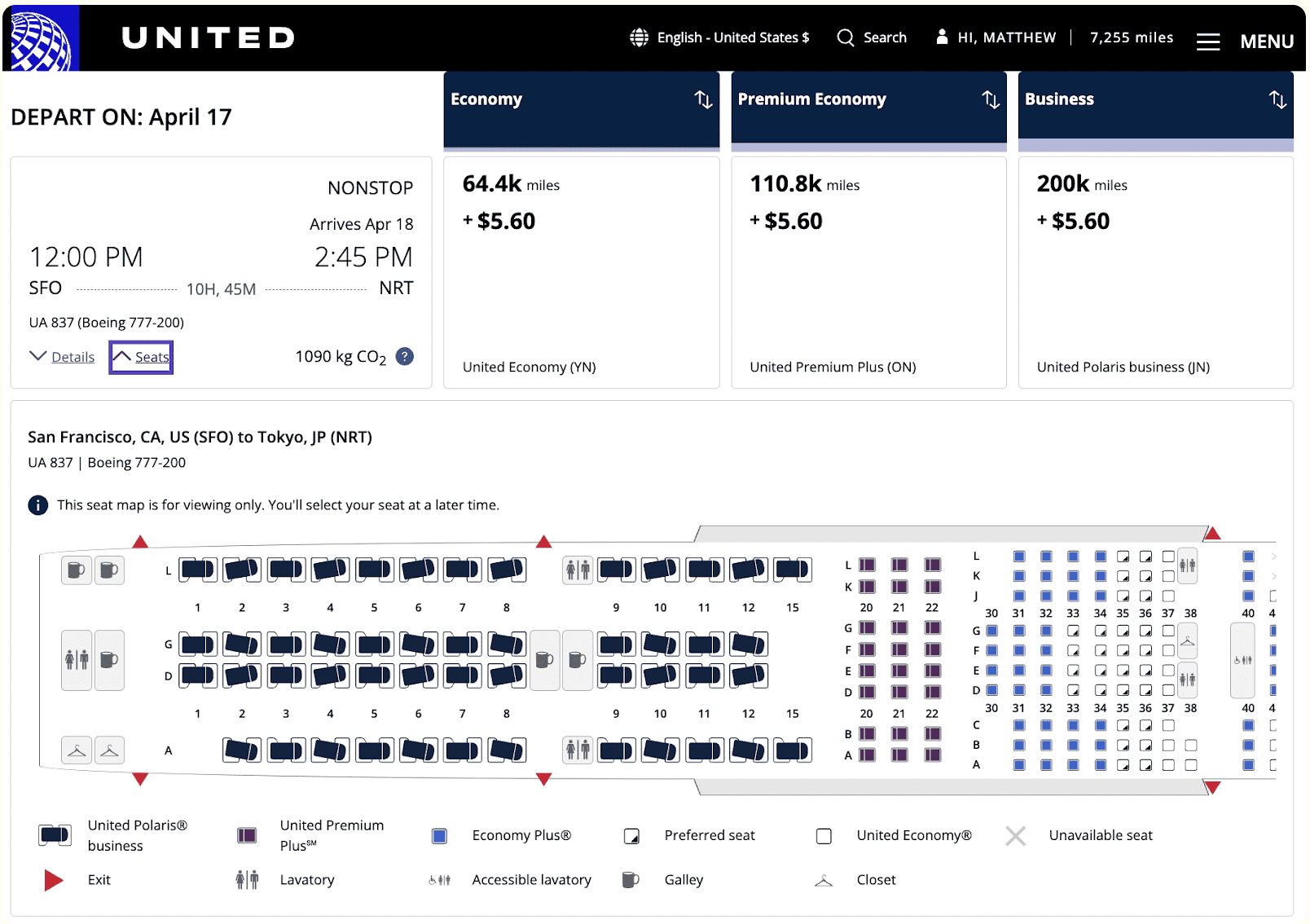View your 7,255 miles balance
Viewport: 1310px width, 924px height.
pos(1131,37)
